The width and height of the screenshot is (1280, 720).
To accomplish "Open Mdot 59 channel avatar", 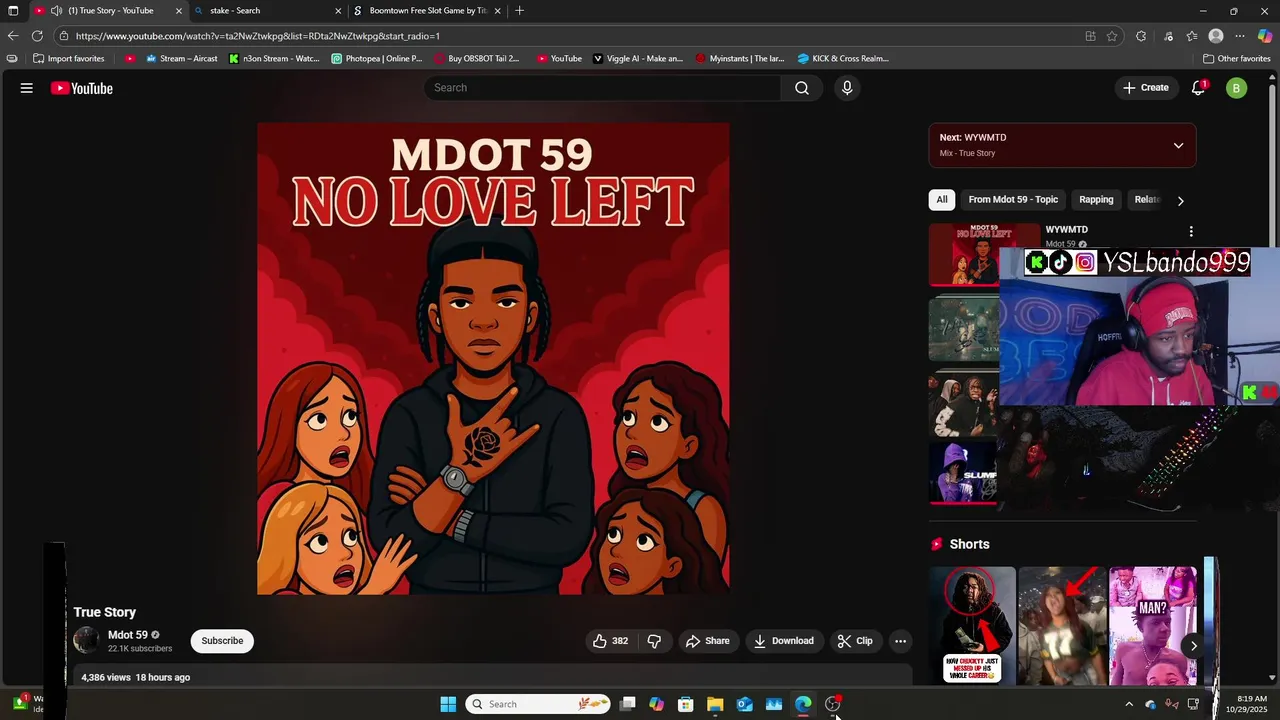I will 86,640.
